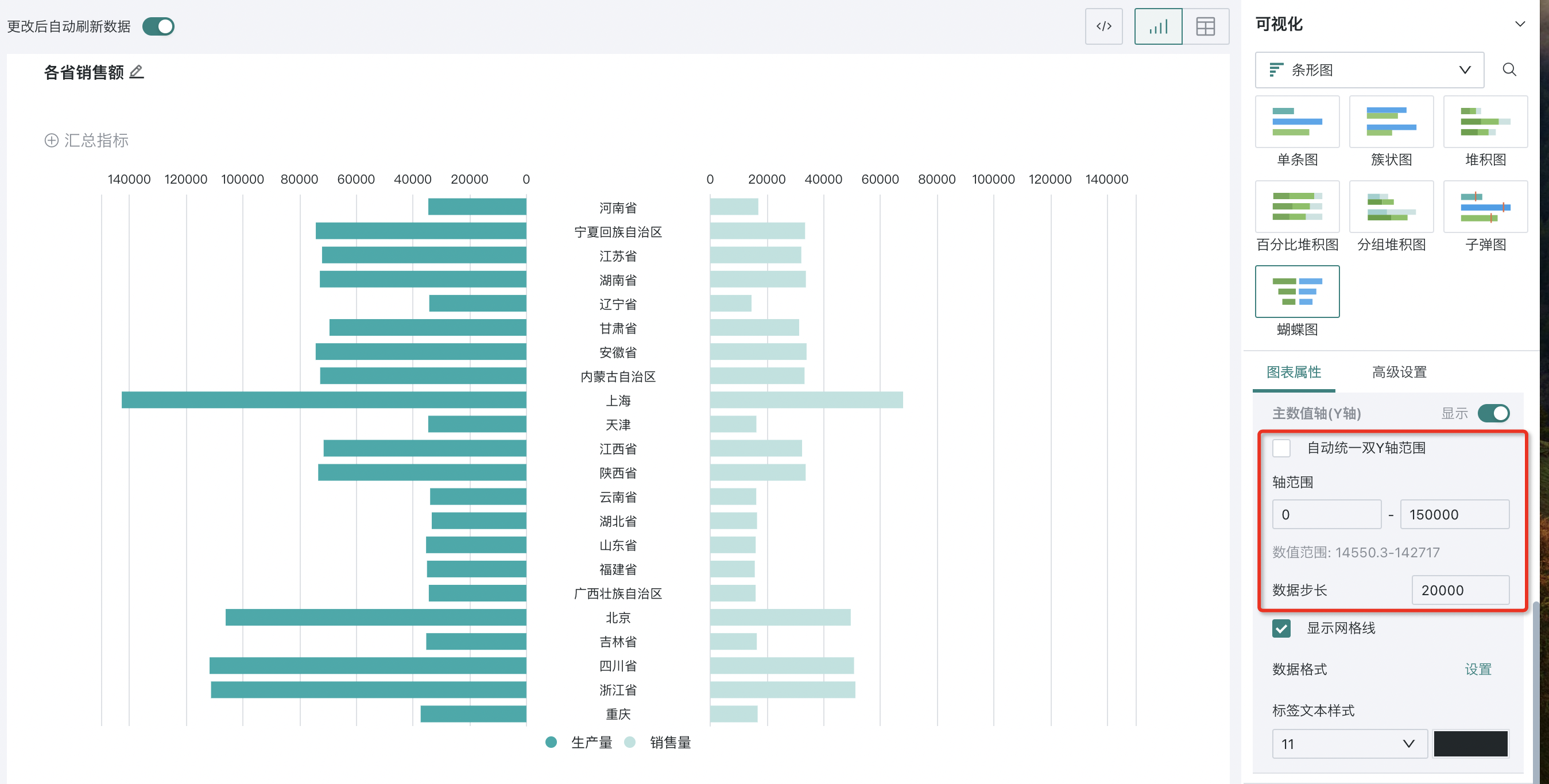The image size is (1549, 784).
Task: Open the 条形图 chart type dropdown
Action: [1369, 70]
